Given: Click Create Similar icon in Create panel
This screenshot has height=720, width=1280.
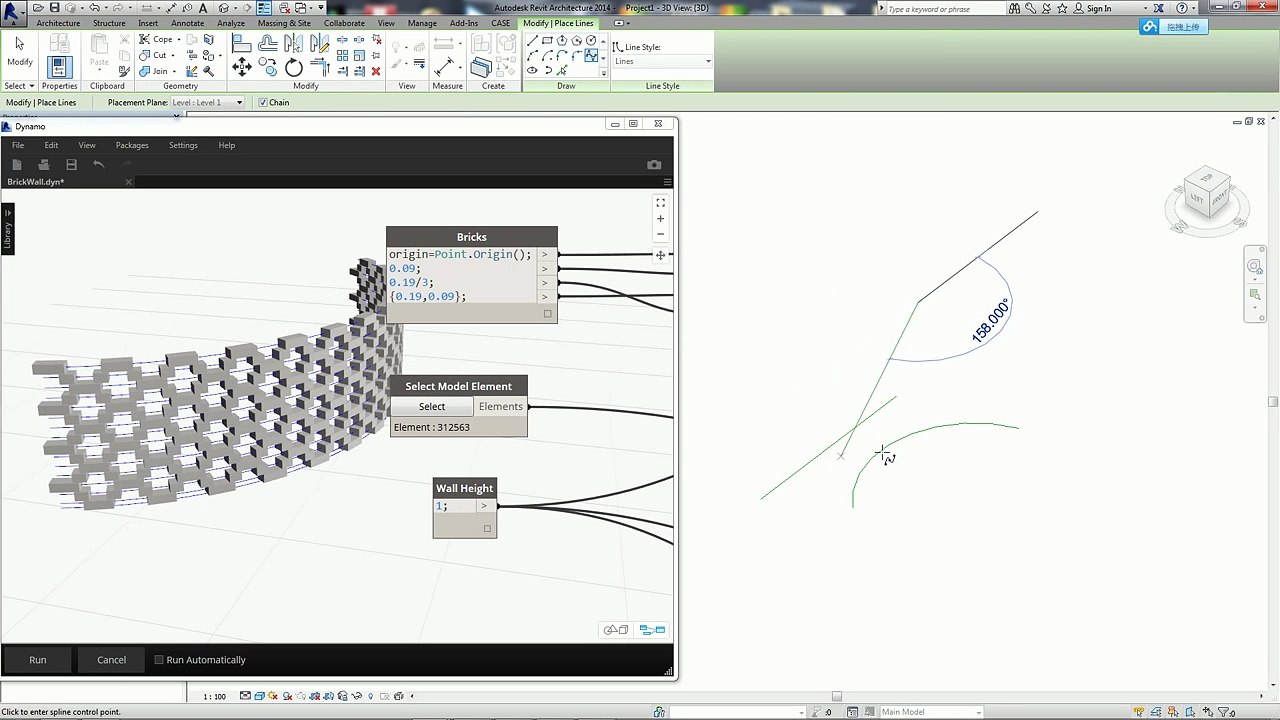Looking at the screenshot, I should (481, 67).
